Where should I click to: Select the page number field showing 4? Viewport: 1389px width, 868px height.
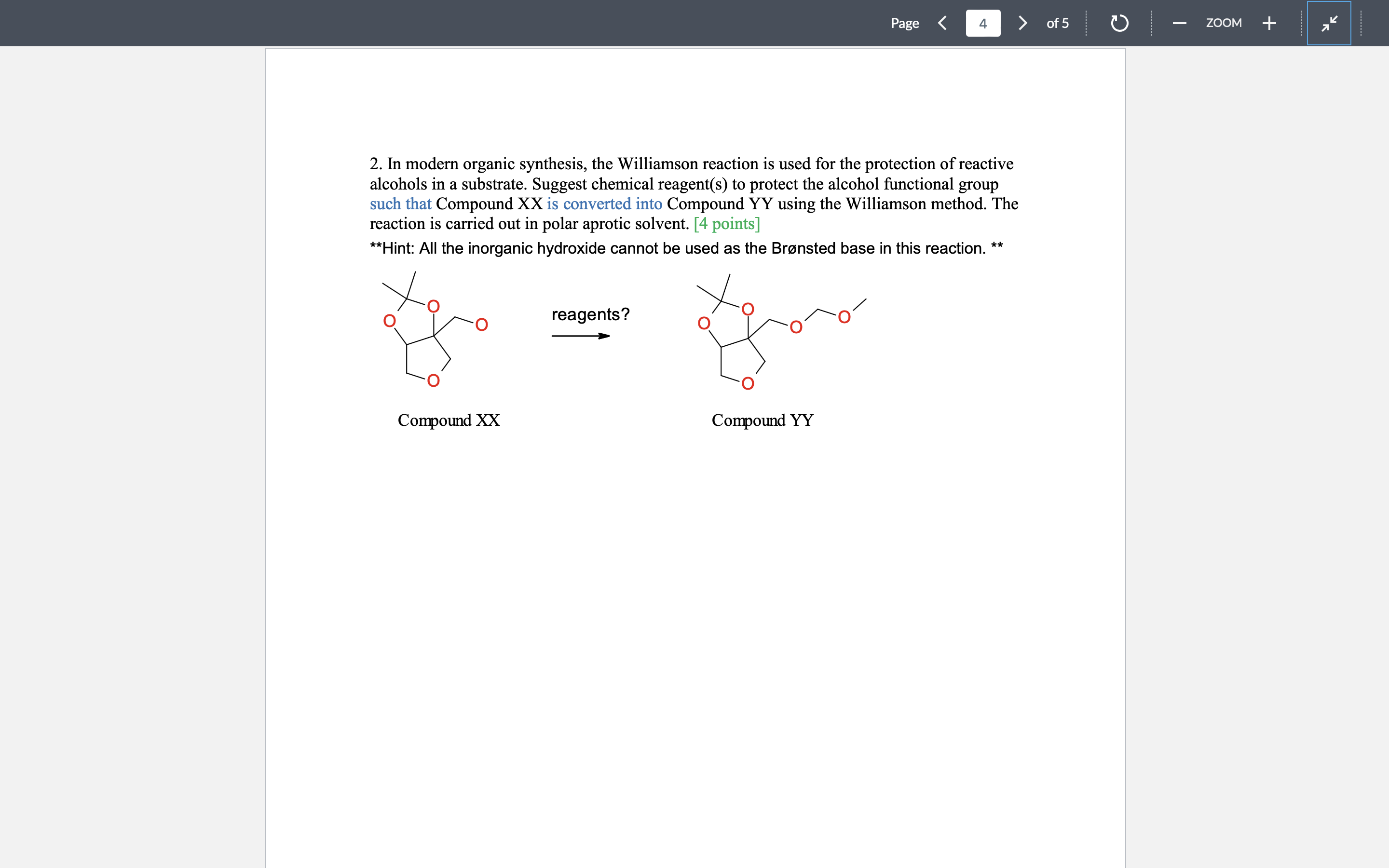coord(982,23)
